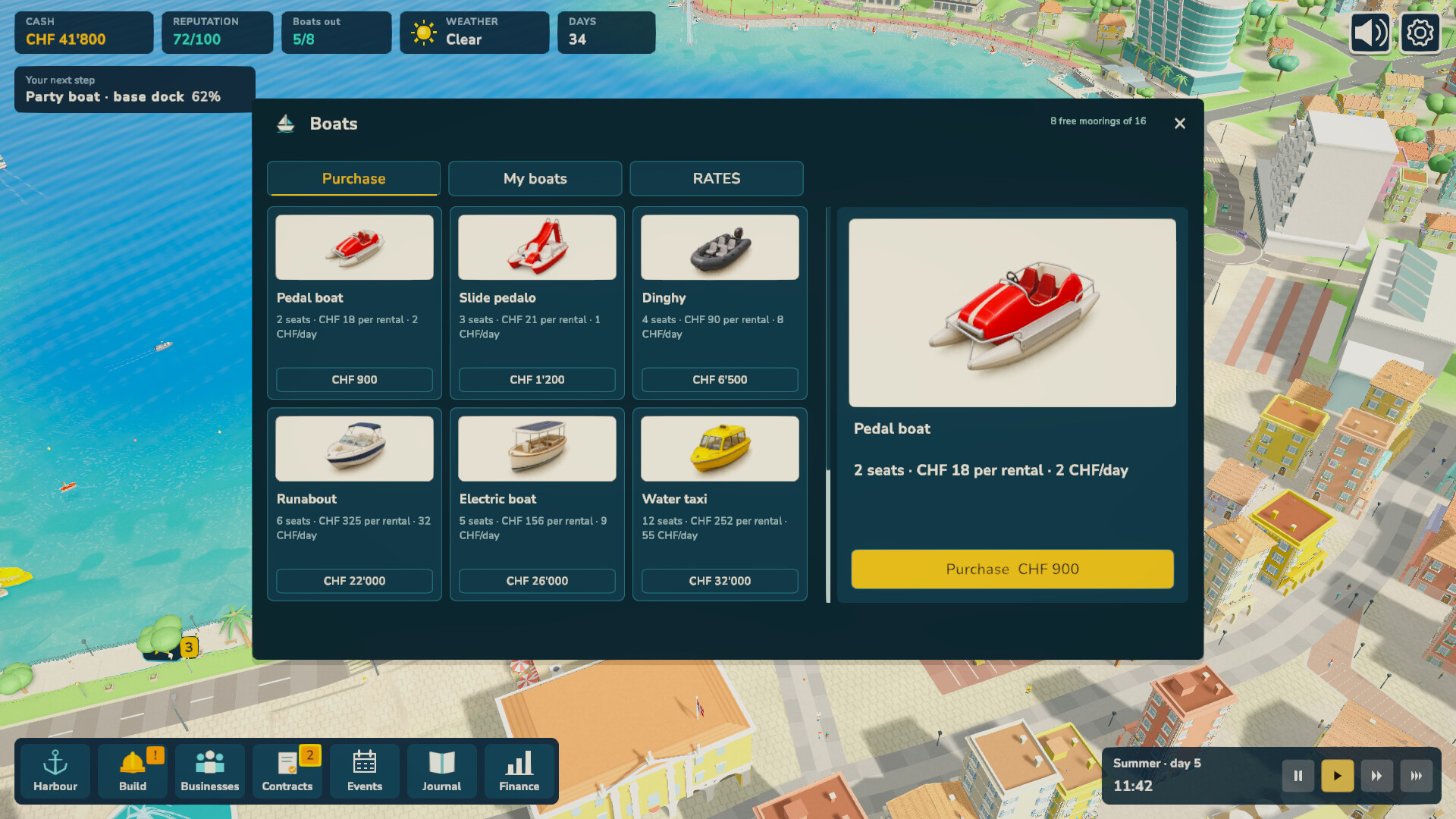Buy Slide pedalo for CHF 1'200

coord(537,380)
